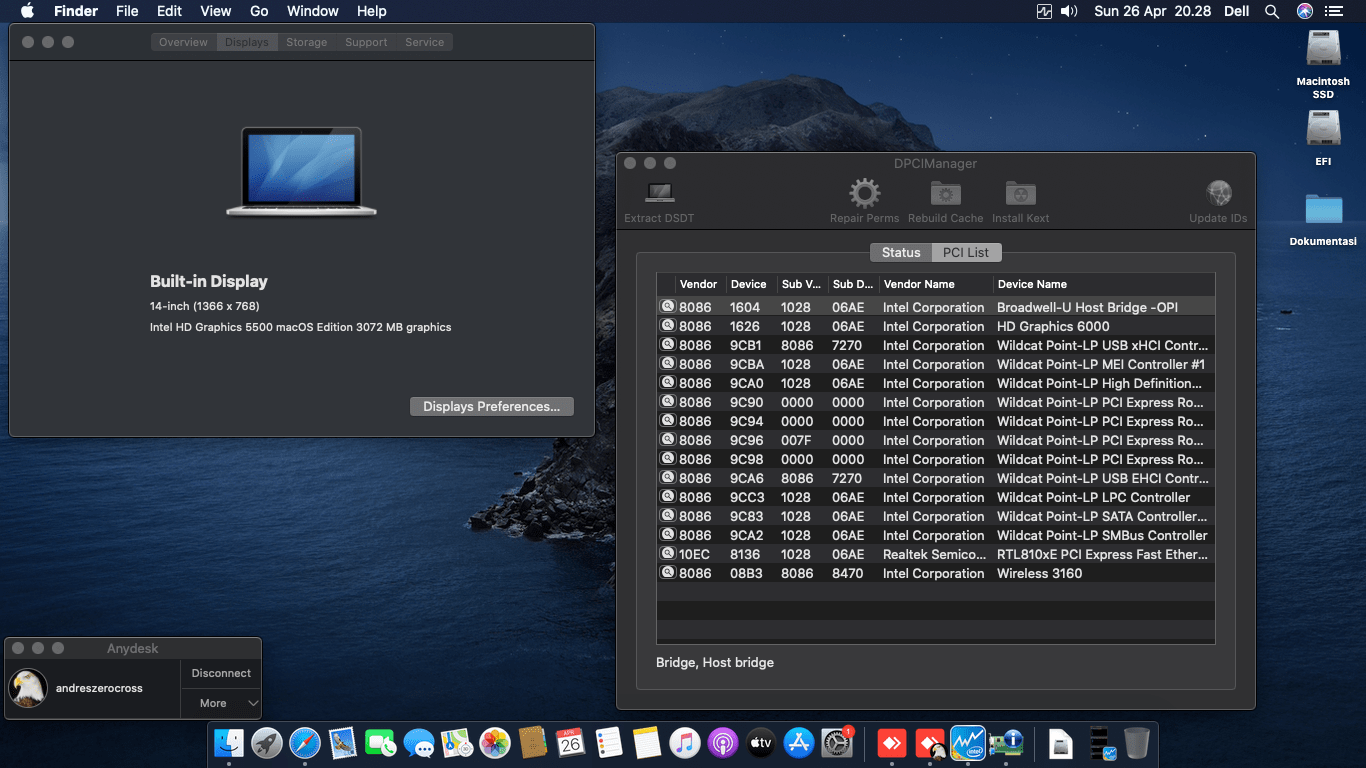Screen dimensions: 1366x768
Task: Sort the PCI table by Vendor Name column
Action: point(936,284)
